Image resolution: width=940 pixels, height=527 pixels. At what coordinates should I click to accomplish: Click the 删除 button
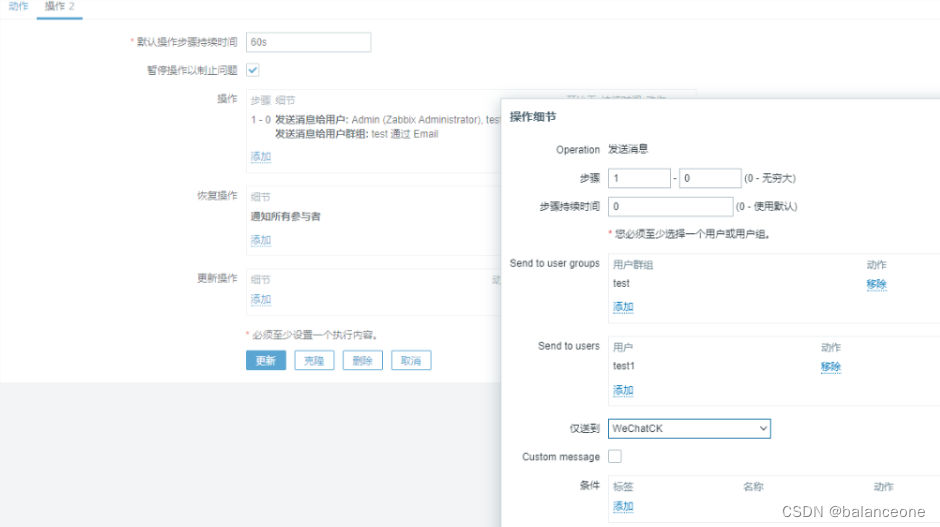coord(362,360)
